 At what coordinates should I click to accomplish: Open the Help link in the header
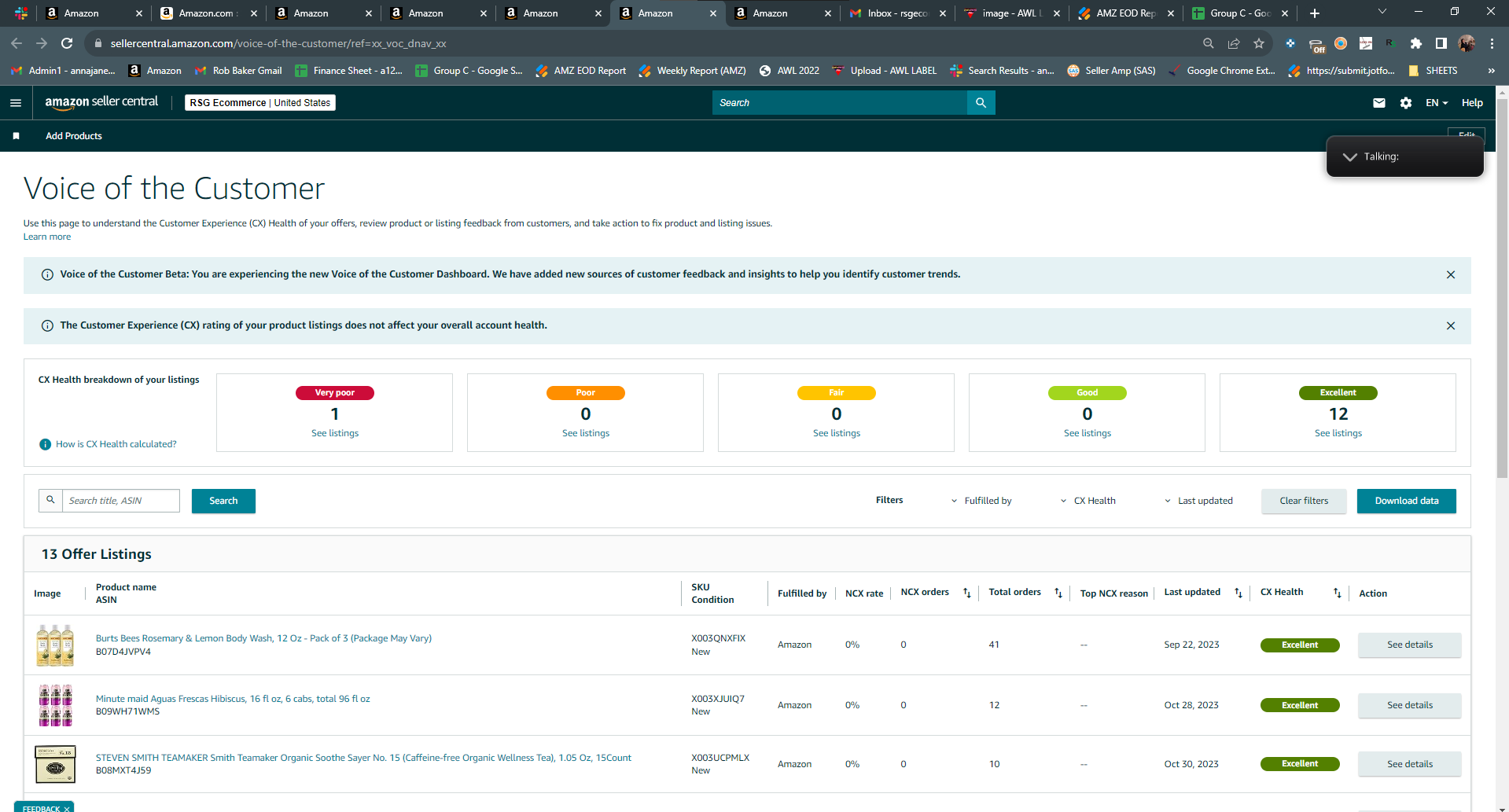(1472, 103)
